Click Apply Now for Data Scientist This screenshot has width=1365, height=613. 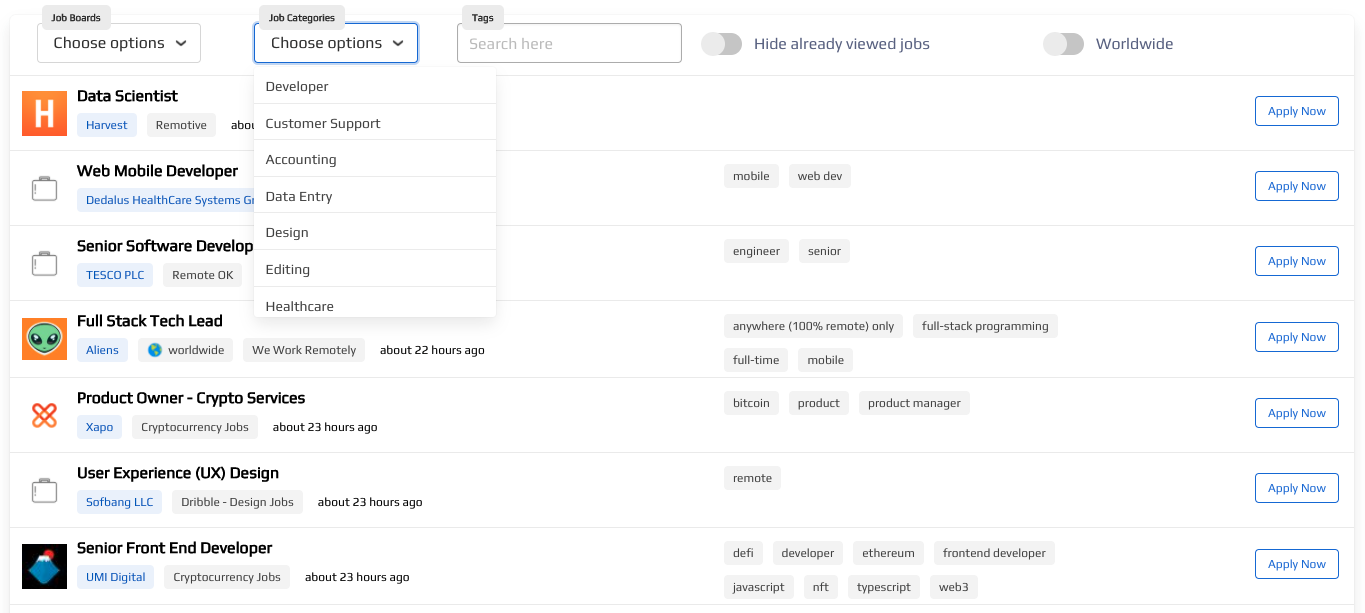pos(1296,111)
